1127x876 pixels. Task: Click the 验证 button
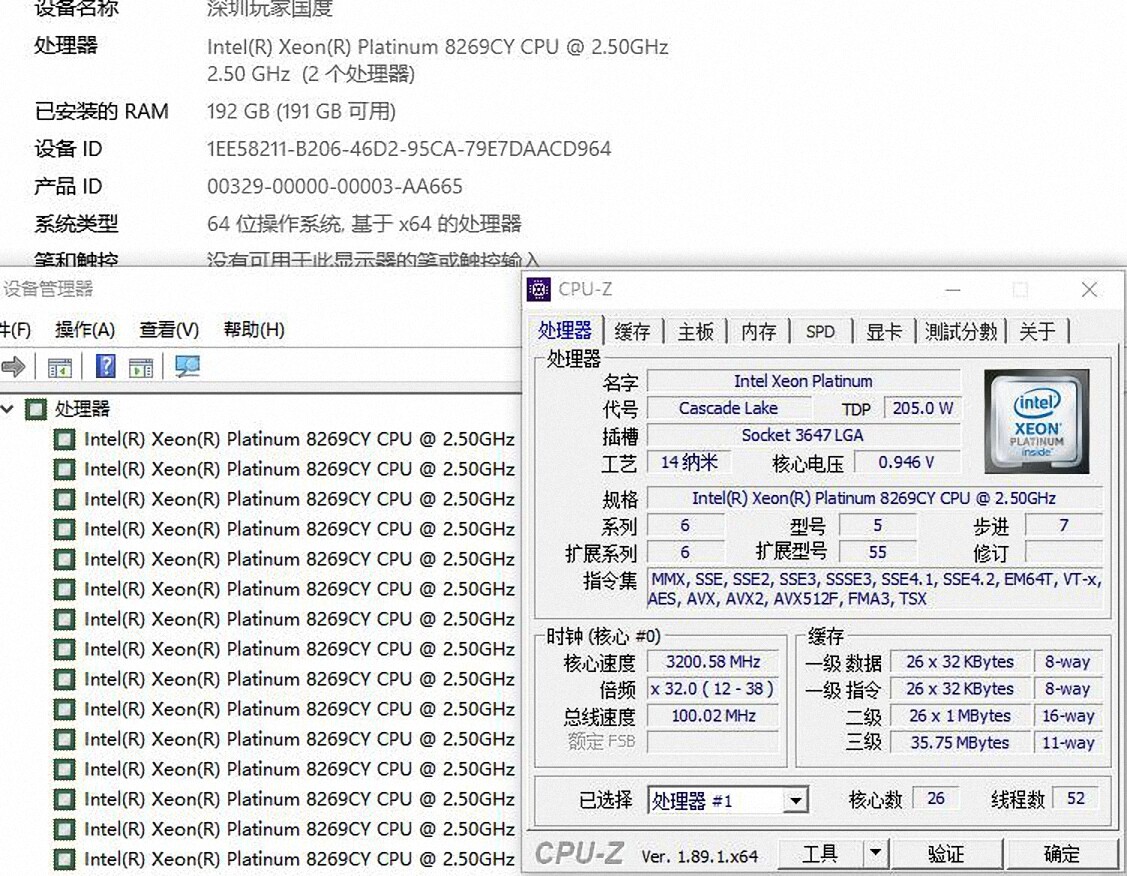[x=945, y=854]
